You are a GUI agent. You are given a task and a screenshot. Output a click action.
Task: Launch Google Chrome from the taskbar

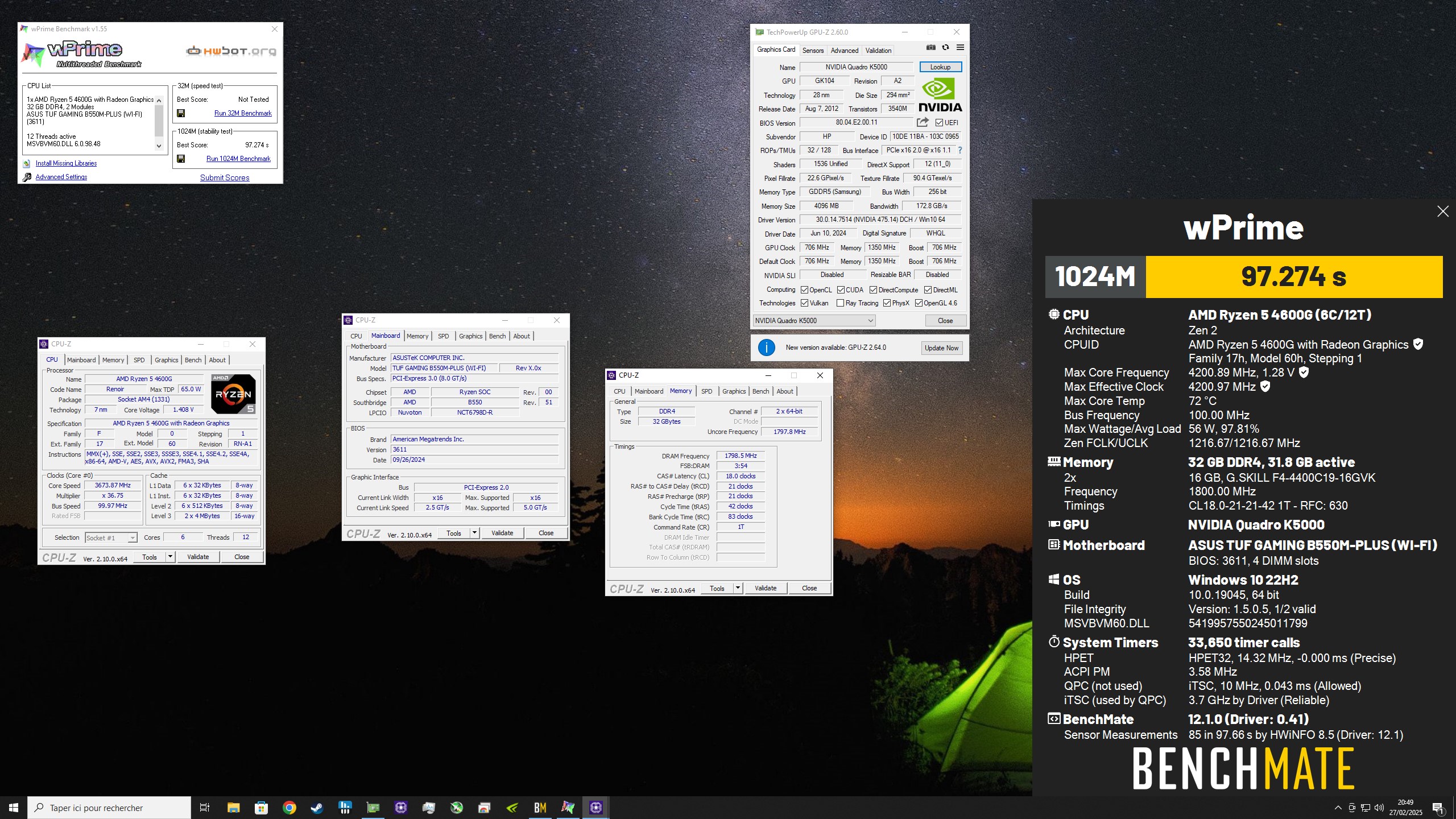[289, 808]
